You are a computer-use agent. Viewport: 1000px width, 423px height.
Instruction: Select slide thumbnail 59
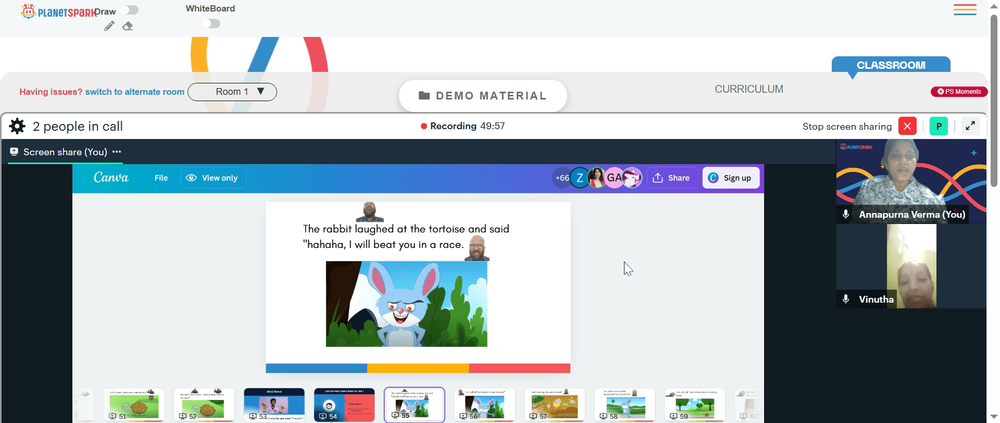click(x=695, y=404)
